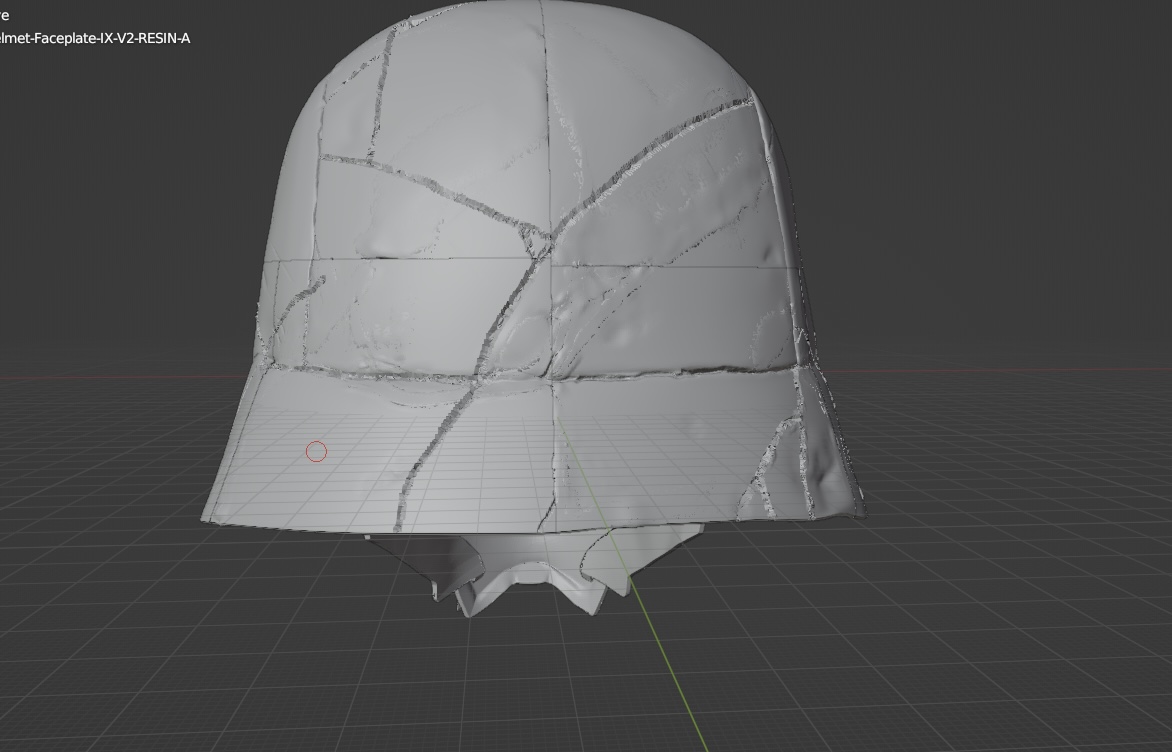This screenshot has width=1172, height=752.
Task: Click the red 3D cursor circle
Action: [316, 451]
